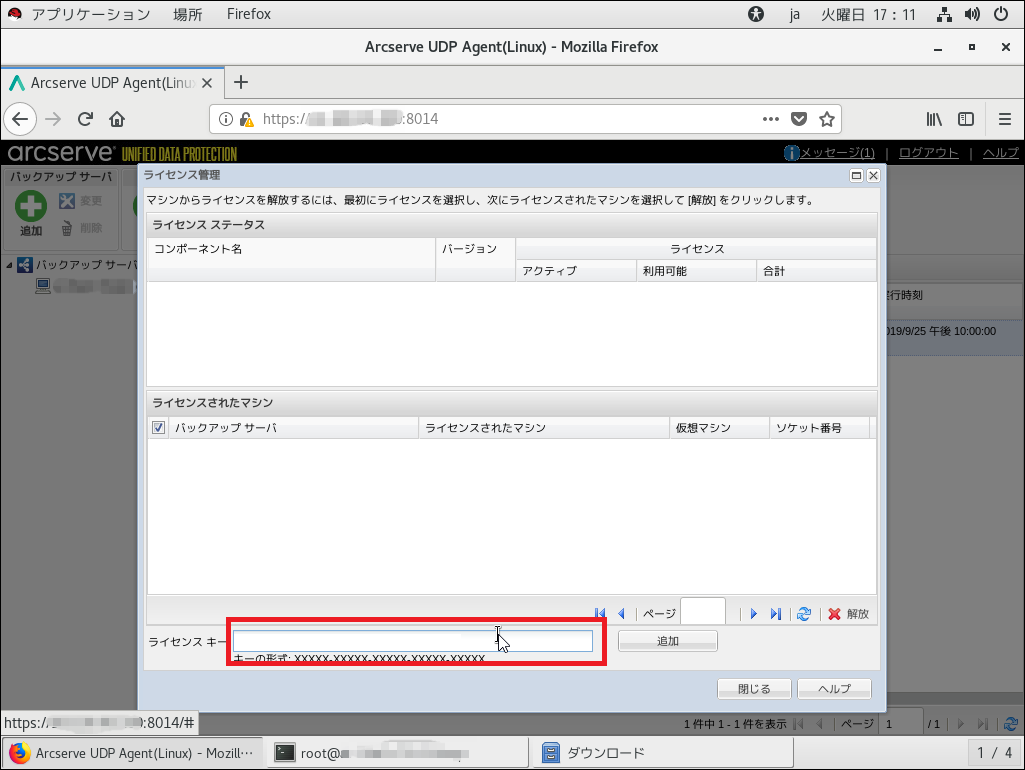The width and height of the screenshot is (1025, 770).
Task: Open the clock showing 火曜日 17:11
Action: (869, 14)
